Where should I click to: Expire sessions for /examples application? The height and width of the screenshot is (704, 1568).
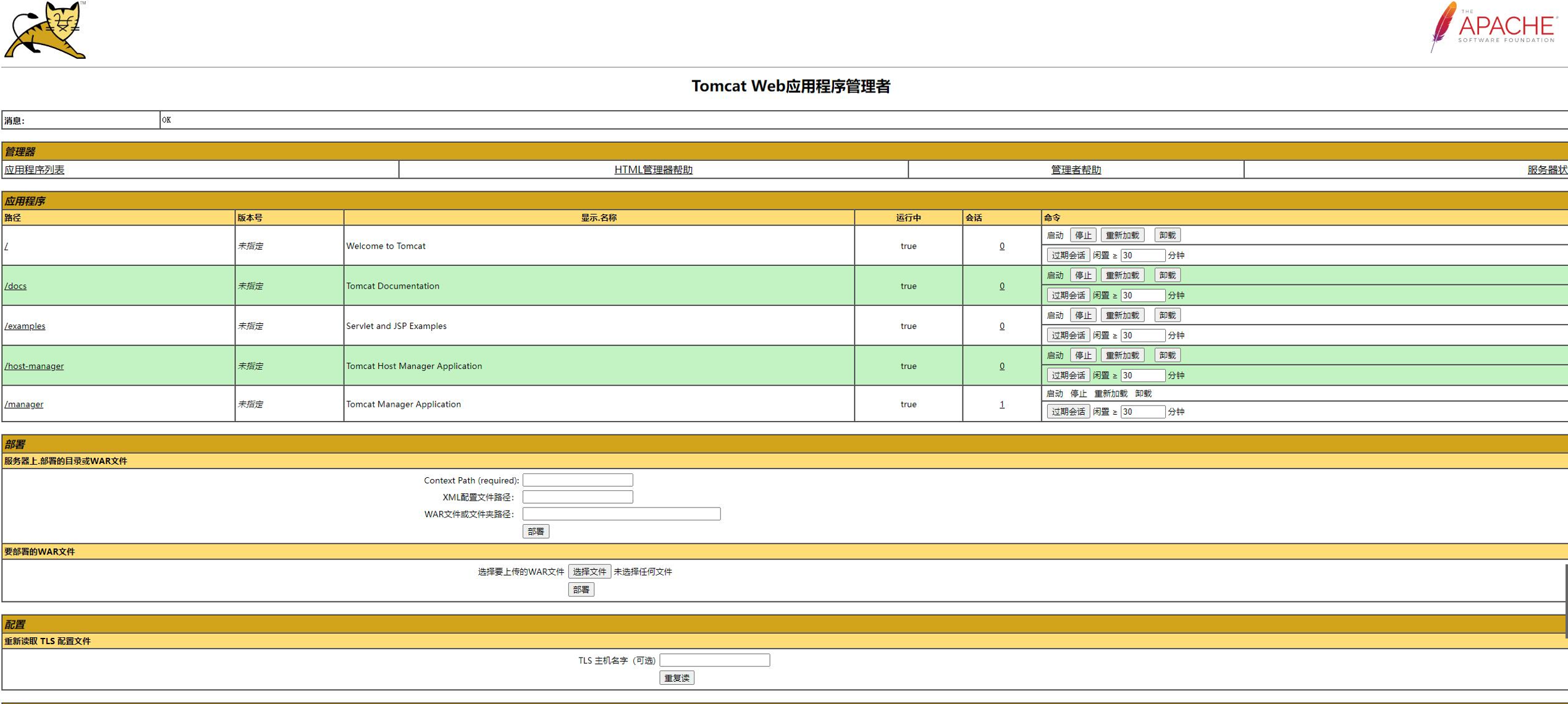point(1068,336)
